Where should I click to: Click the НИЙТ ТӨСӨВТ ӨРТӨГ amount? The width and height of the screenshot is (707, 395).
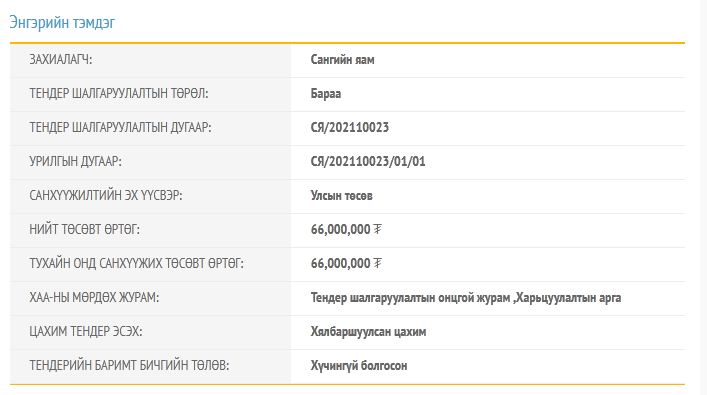point(340,230)
